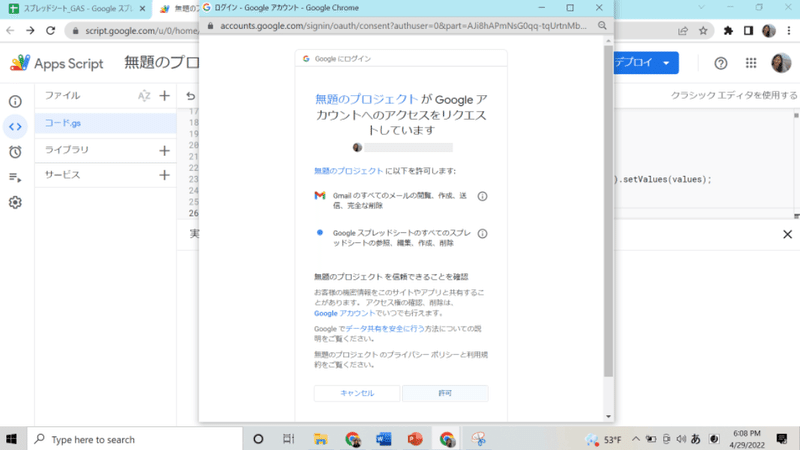Open PowerPoint from the taskbar

(x=415, y=439)
